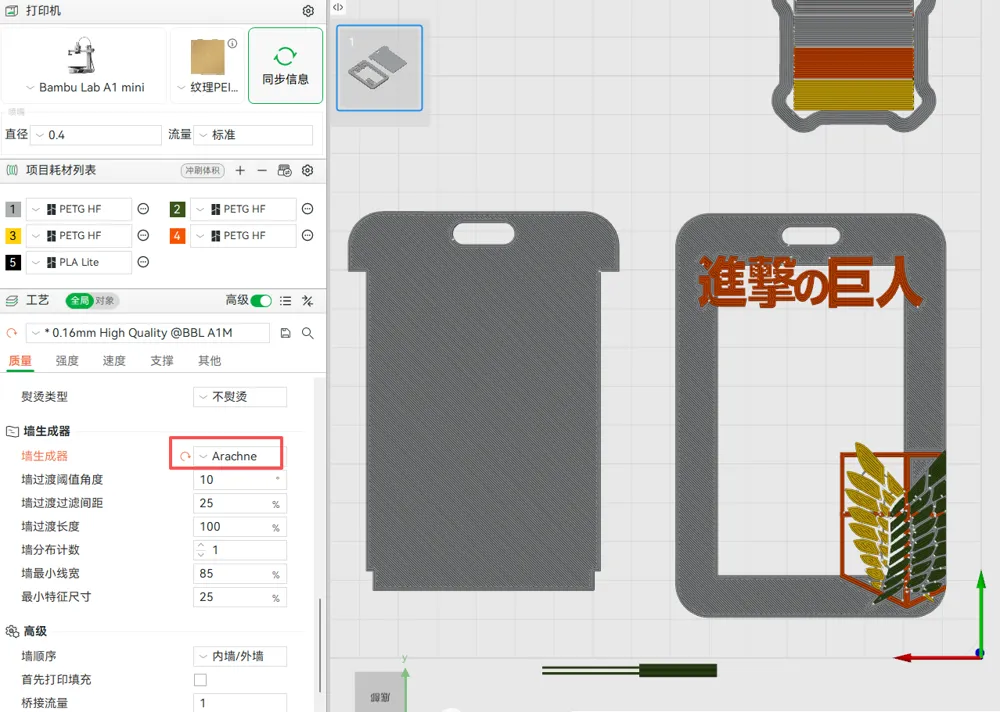Collapse the sidebar with arrows icon

coord(338,7)
